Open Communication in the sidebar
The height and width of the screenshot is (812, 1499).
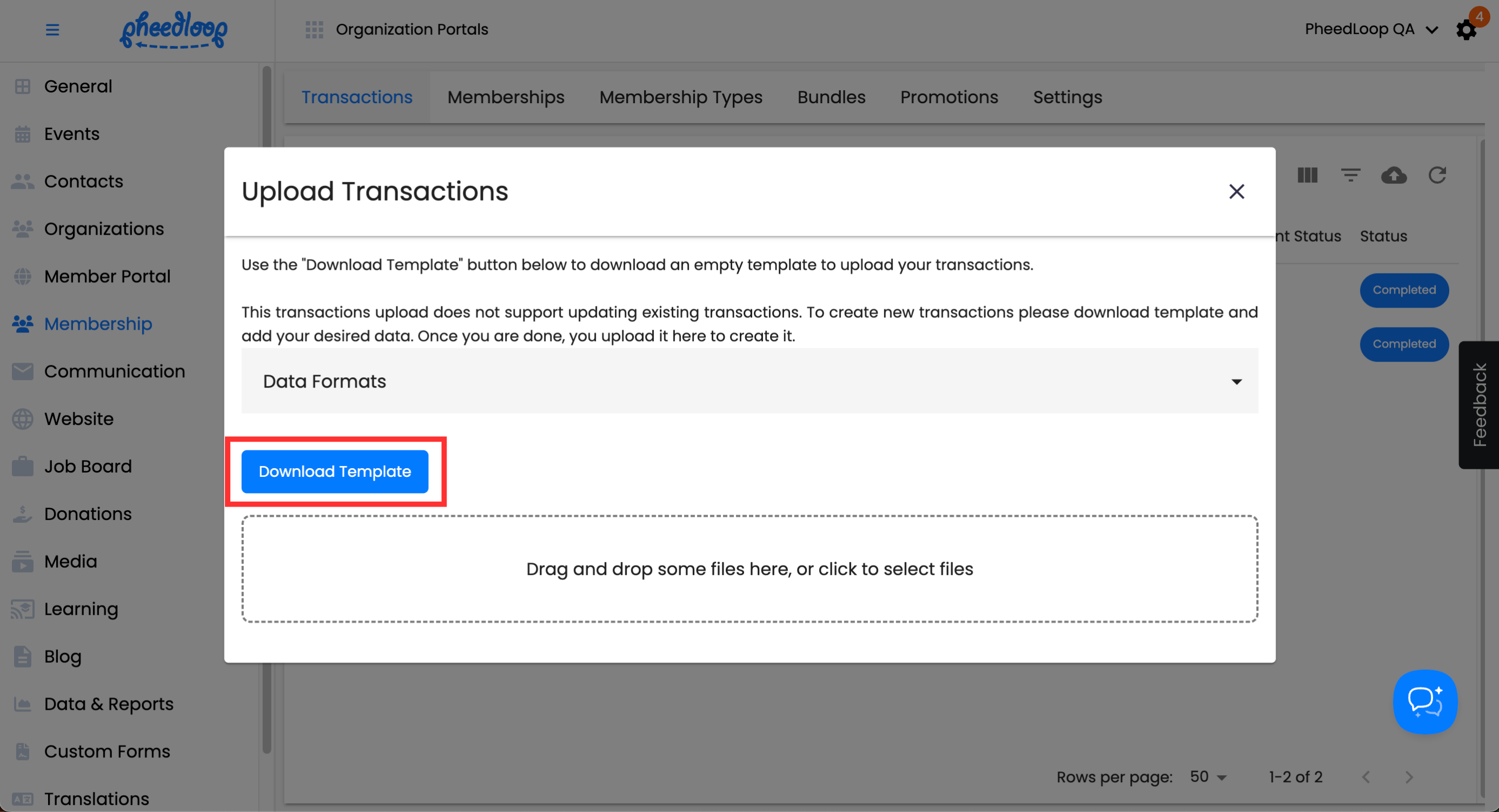(x=114, y=371)
